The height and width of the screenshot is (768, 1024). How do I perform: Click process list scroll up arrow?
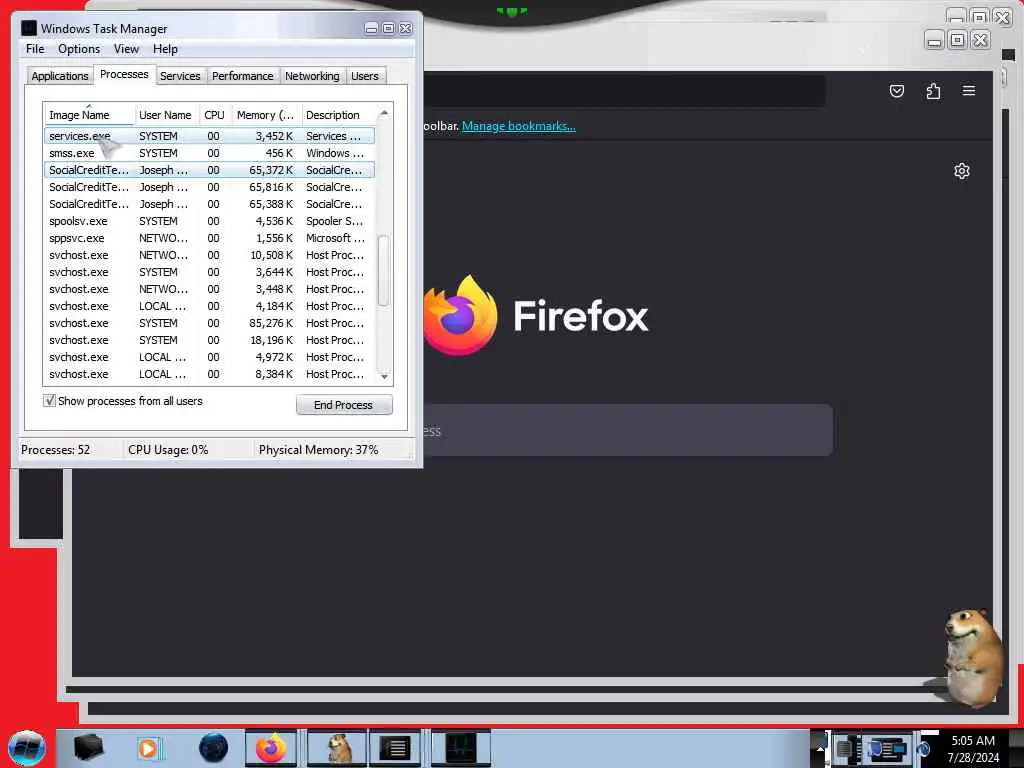pyautogui.click(x=384, y=113)
